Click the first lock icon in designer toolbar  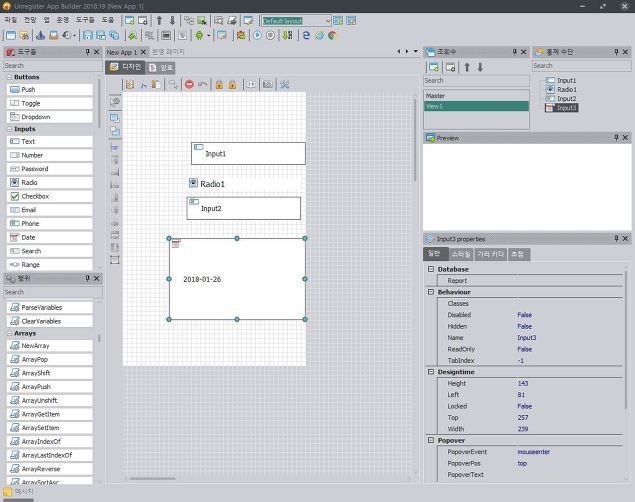click(x=219, y=84)
